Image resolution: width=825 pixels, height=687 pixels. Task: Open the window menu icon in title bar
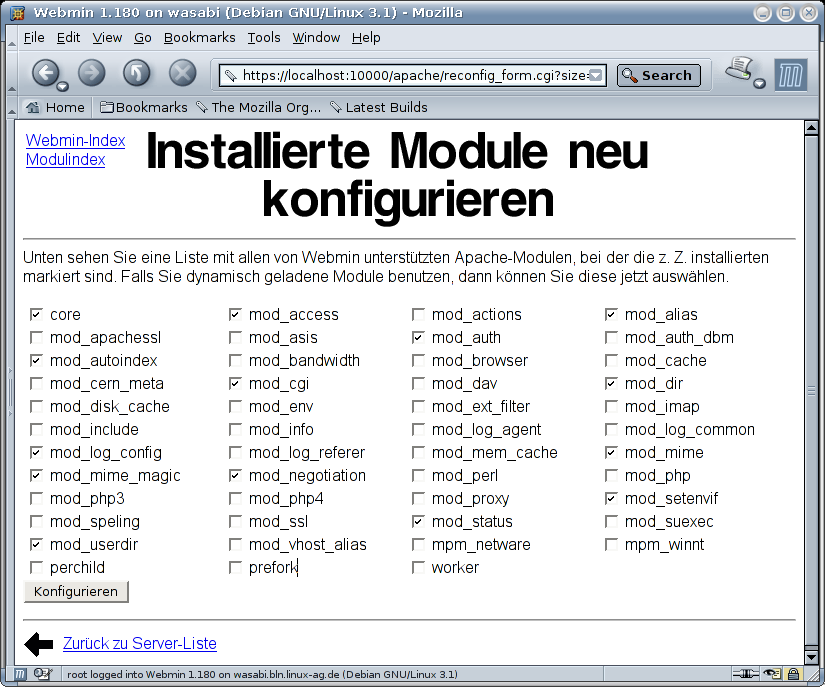[x=17, y=13]
